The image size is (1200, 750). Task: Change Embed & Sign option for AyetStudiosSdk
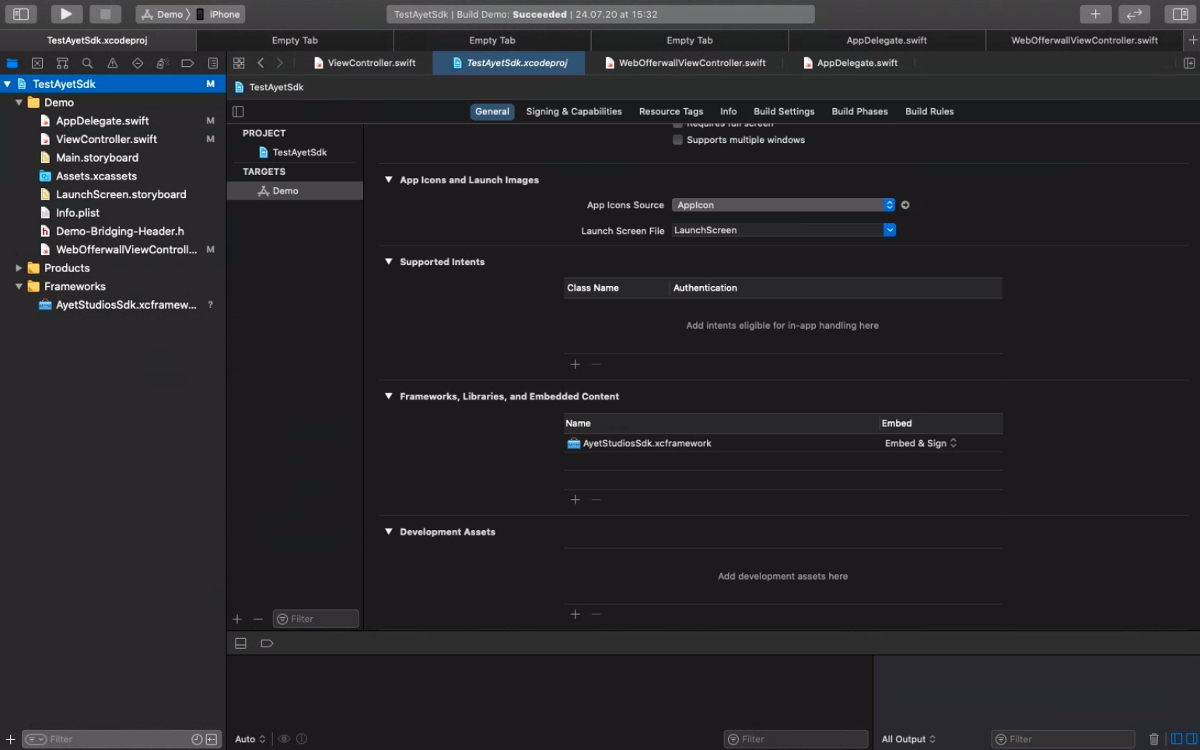coord(920,443)
